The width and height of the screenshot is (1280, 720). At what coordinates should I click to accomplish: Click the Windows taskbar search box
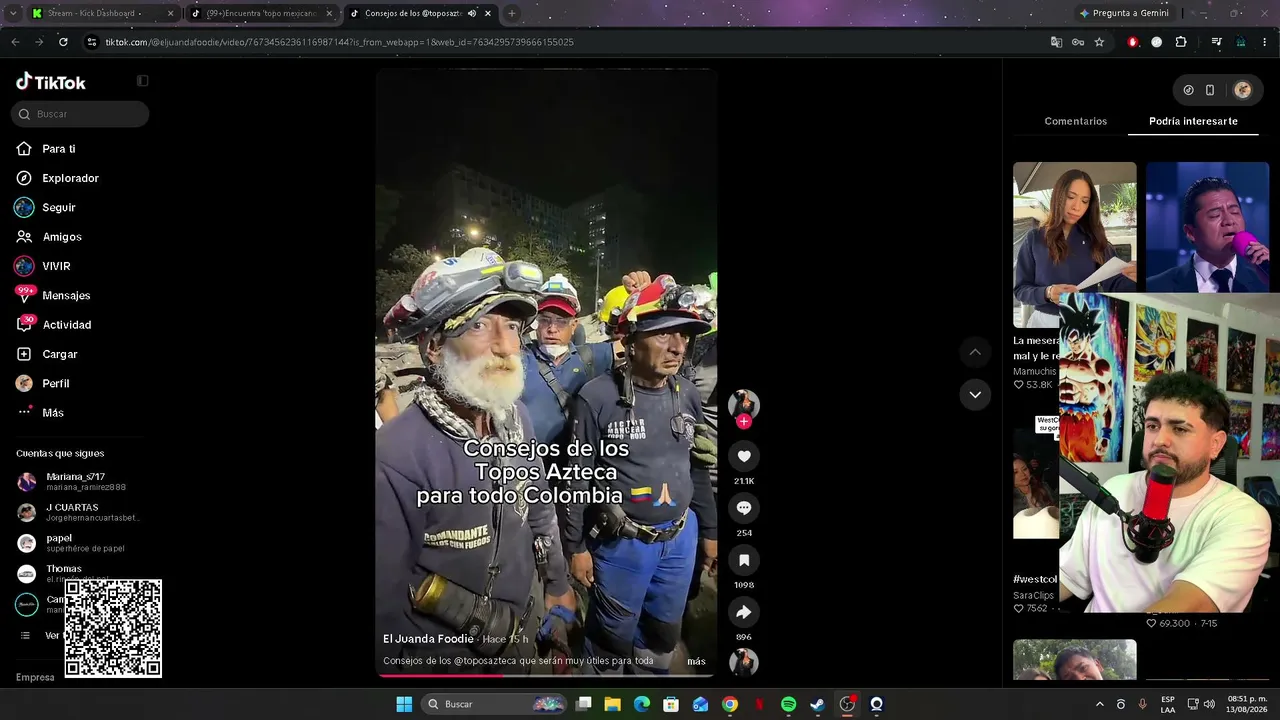pos(493,704)
